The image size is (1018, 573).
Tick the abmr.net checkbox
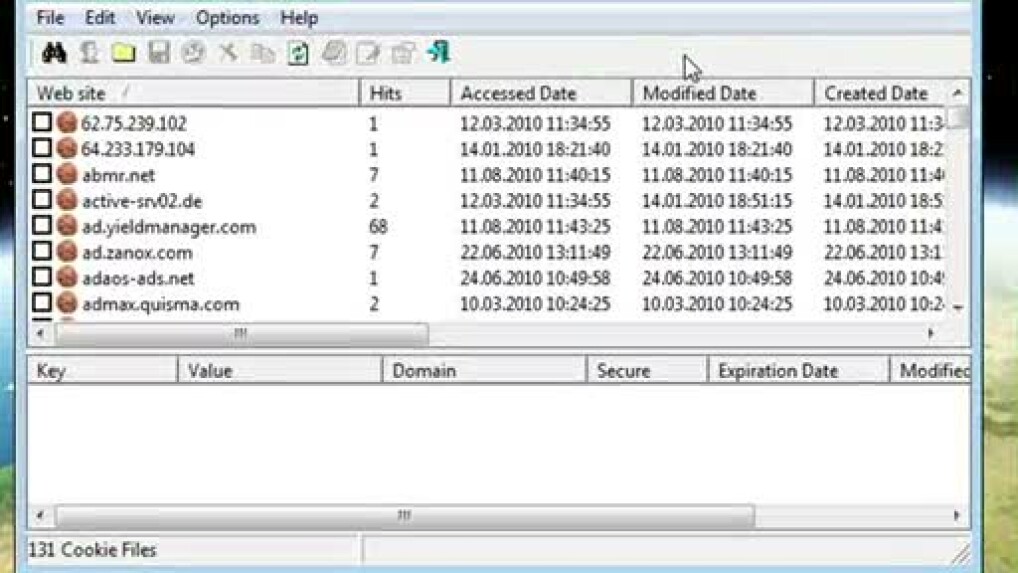(42, 175)
